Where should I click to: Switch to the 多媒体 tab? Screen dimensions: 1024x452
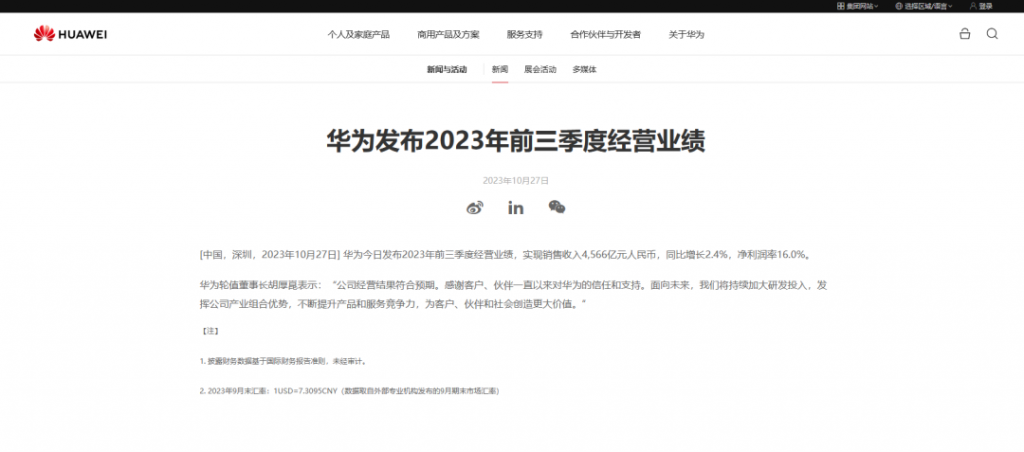click(584, 69)
